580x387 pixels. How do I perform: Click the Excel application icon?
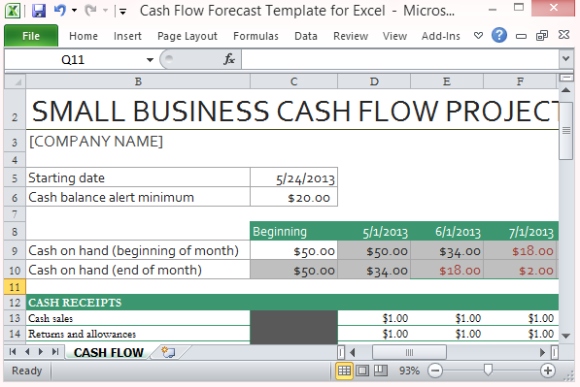coord(13,10)
